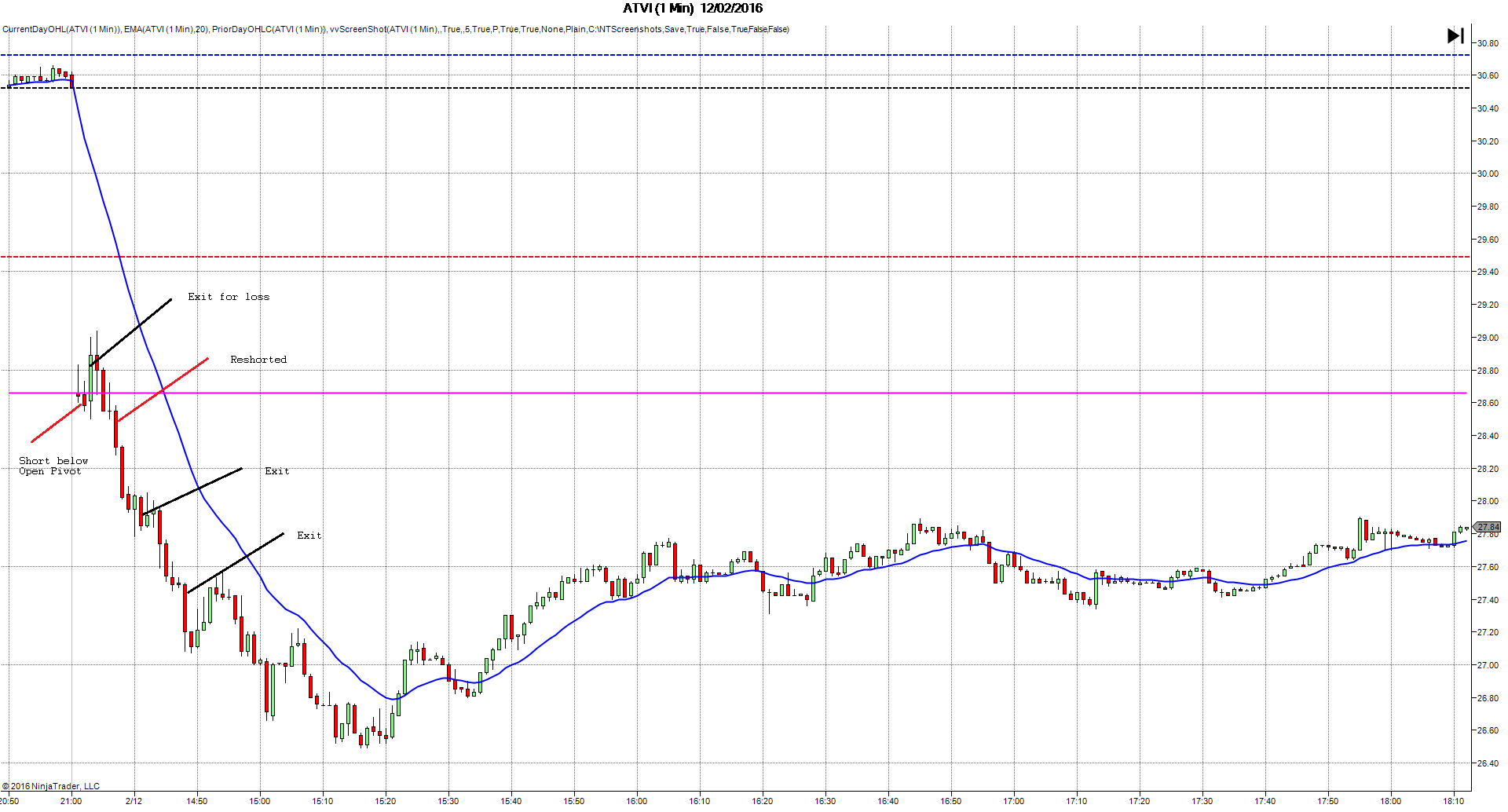Image resolution: width=1508 pixels, height=812 pixels.
Task: Click the 27.20 price axis label
Action: (1488, 632)
